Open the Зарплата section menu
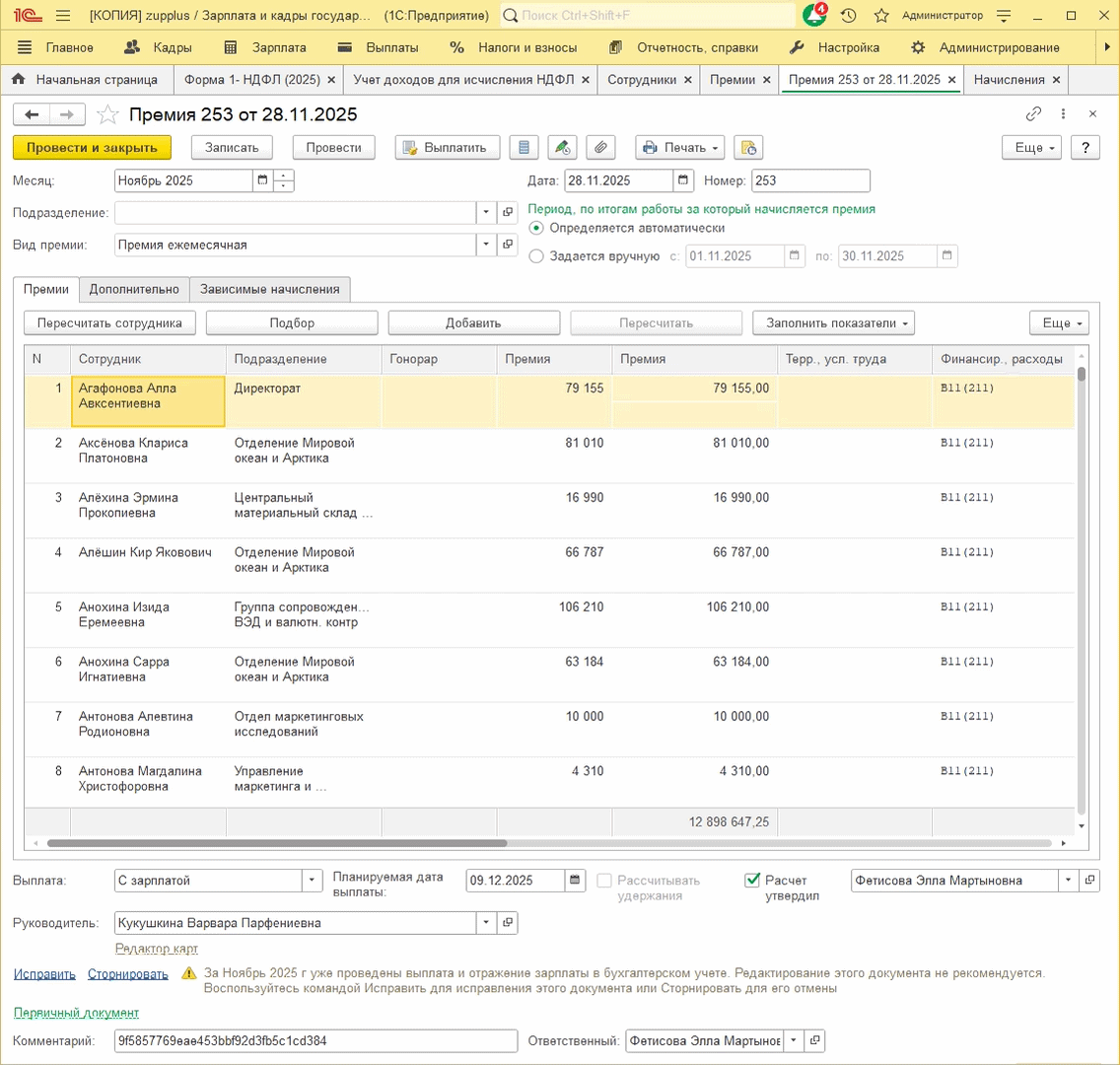 click(x=266, y=47)
